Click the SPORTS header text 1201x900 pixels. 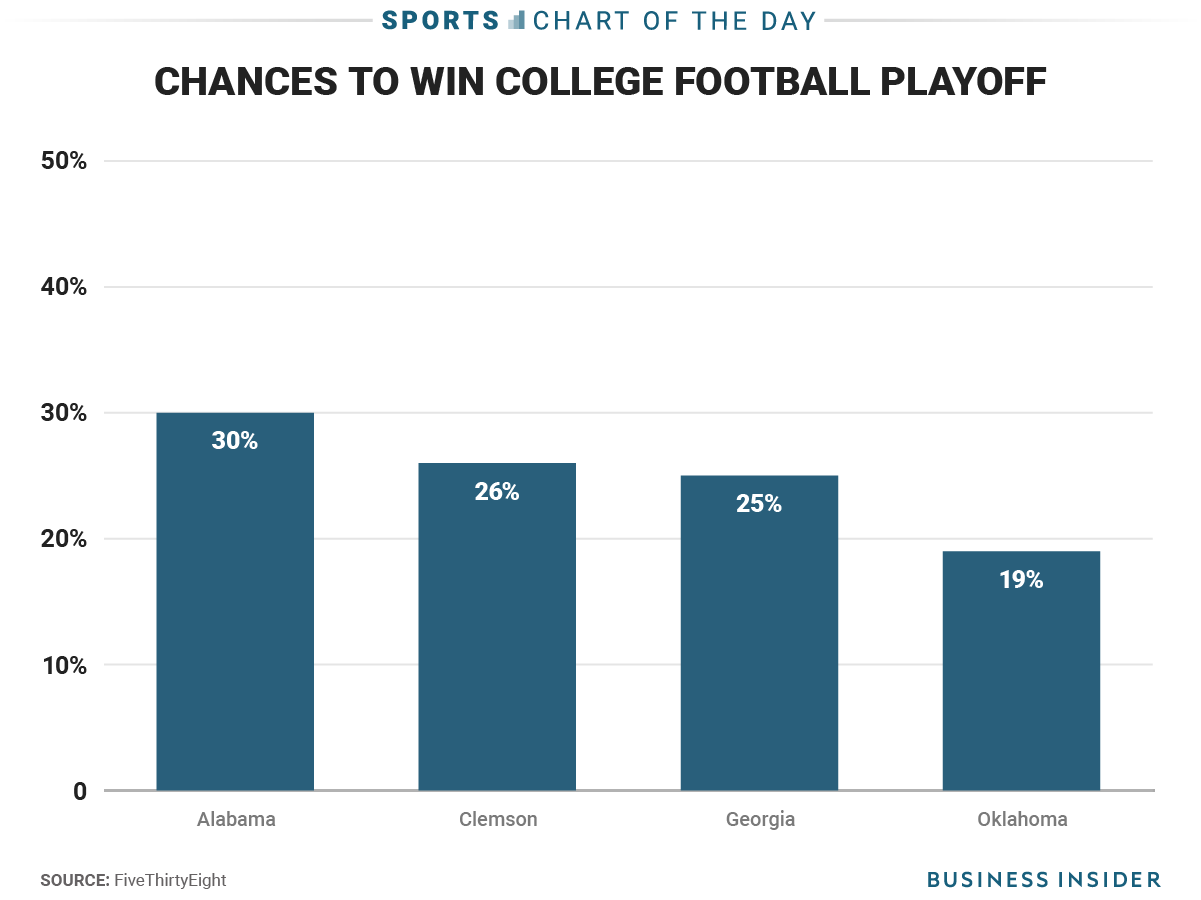pos(440,20)
